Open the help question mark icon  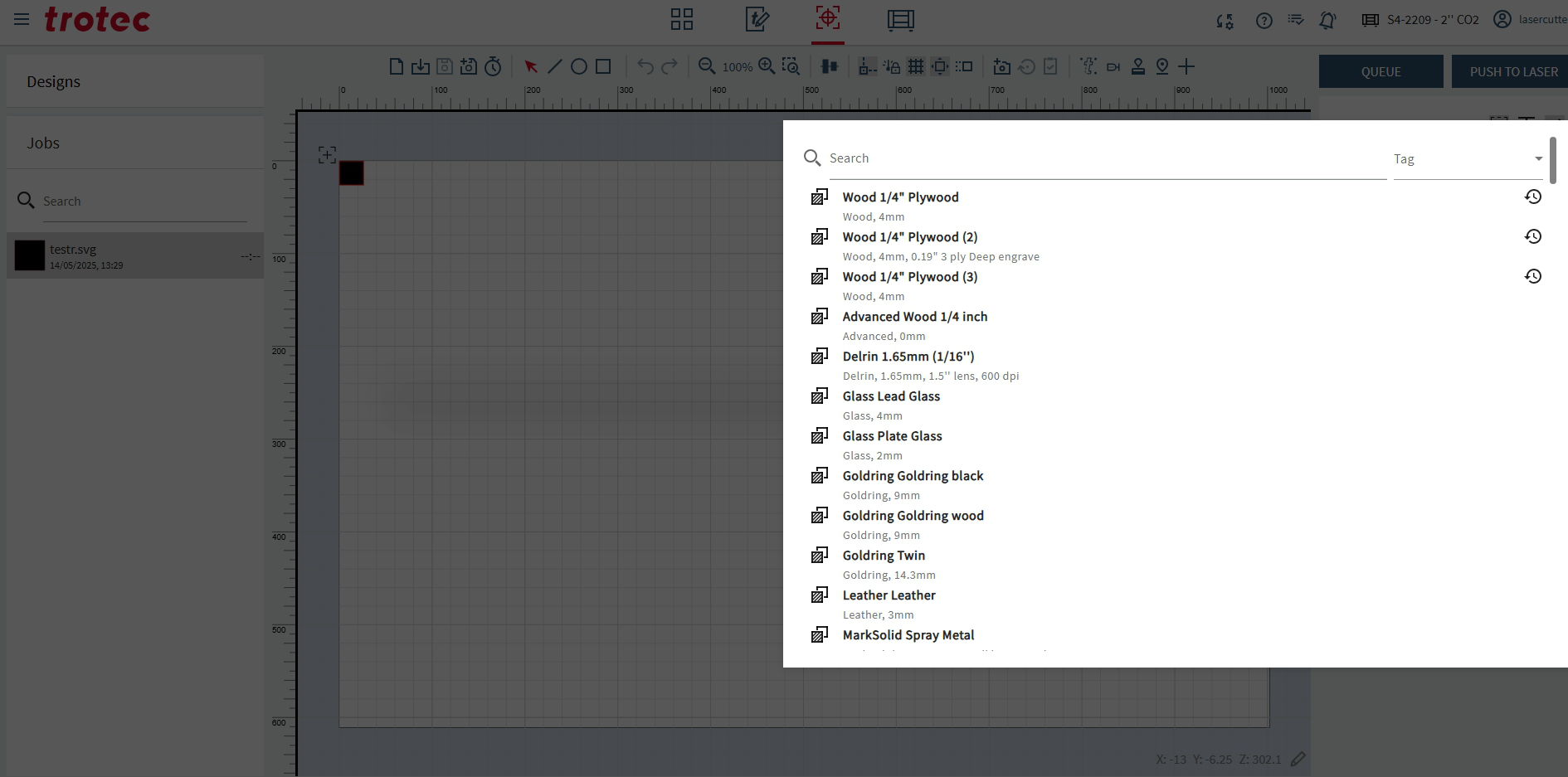(x=1264, y=21)
